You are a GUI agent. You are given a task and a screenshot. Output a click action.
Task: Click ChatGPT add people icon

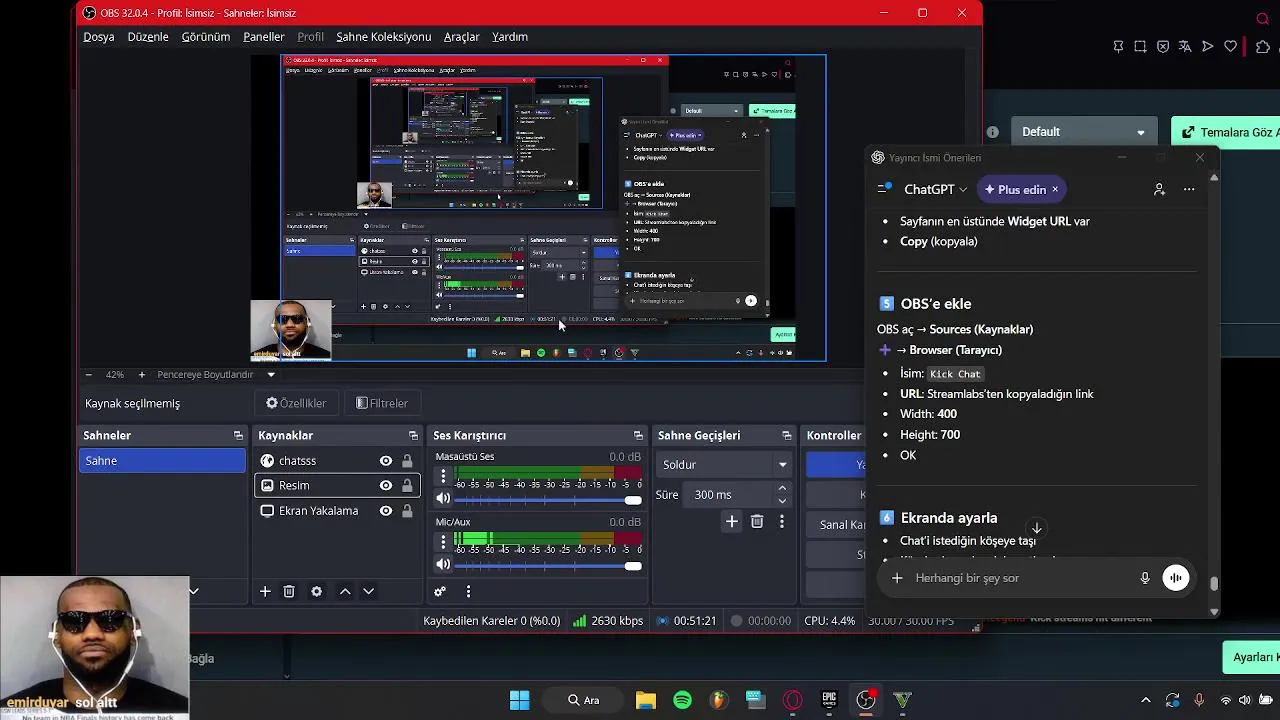click(x=1159, y=189)
